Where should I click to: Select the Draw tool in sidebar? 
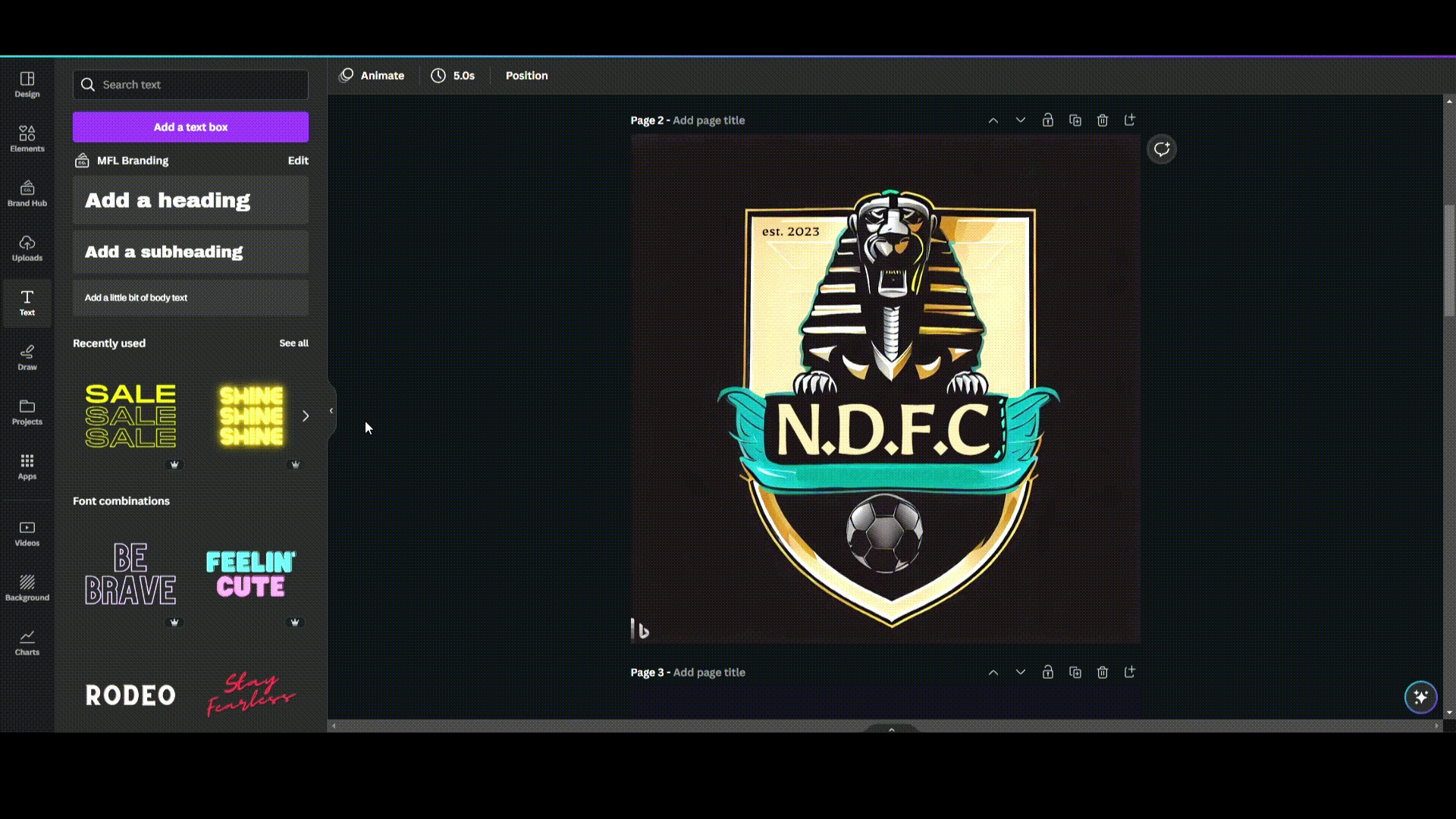point(27,357)
